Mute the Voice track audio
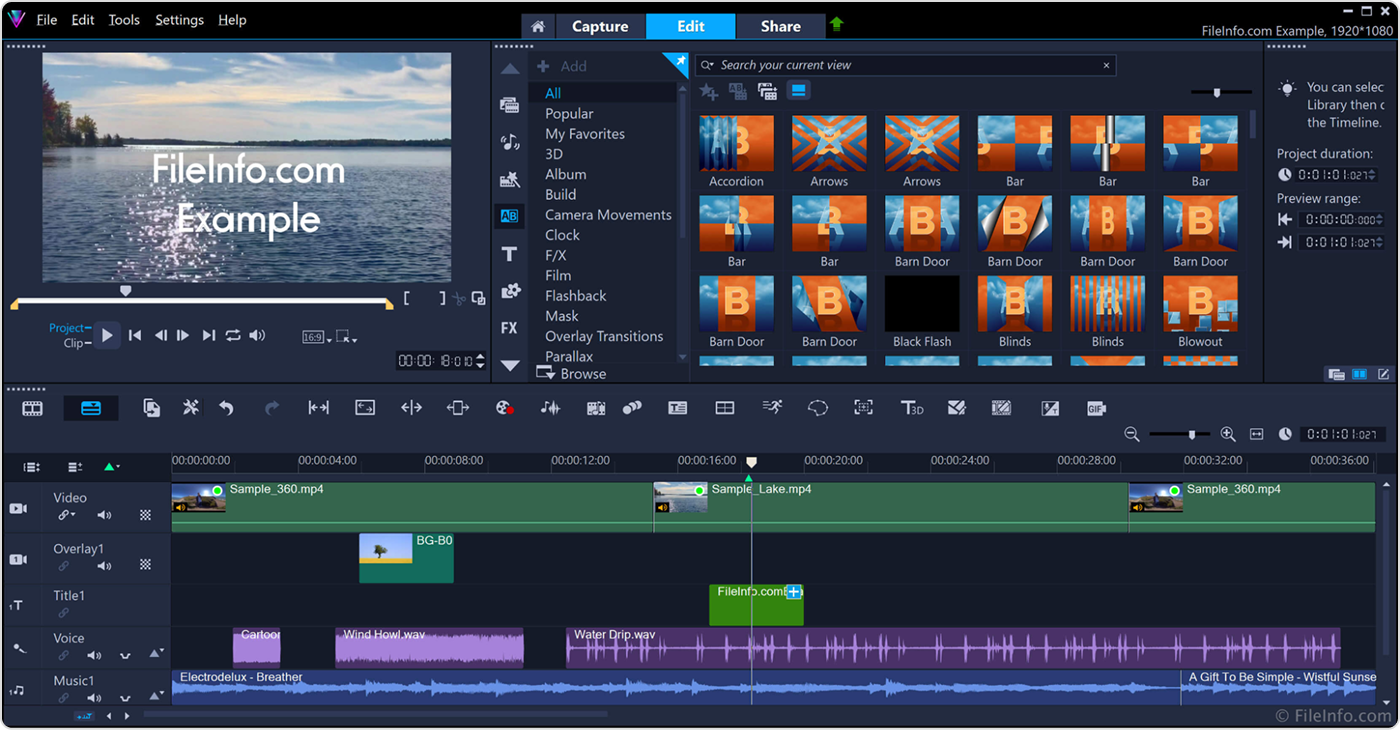Viewport: 1400px width, 730px height. (x=94, y=656)
